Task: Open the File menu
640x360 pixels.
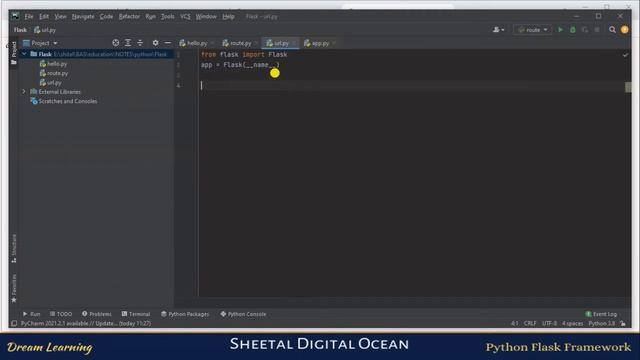Action: 29,17
